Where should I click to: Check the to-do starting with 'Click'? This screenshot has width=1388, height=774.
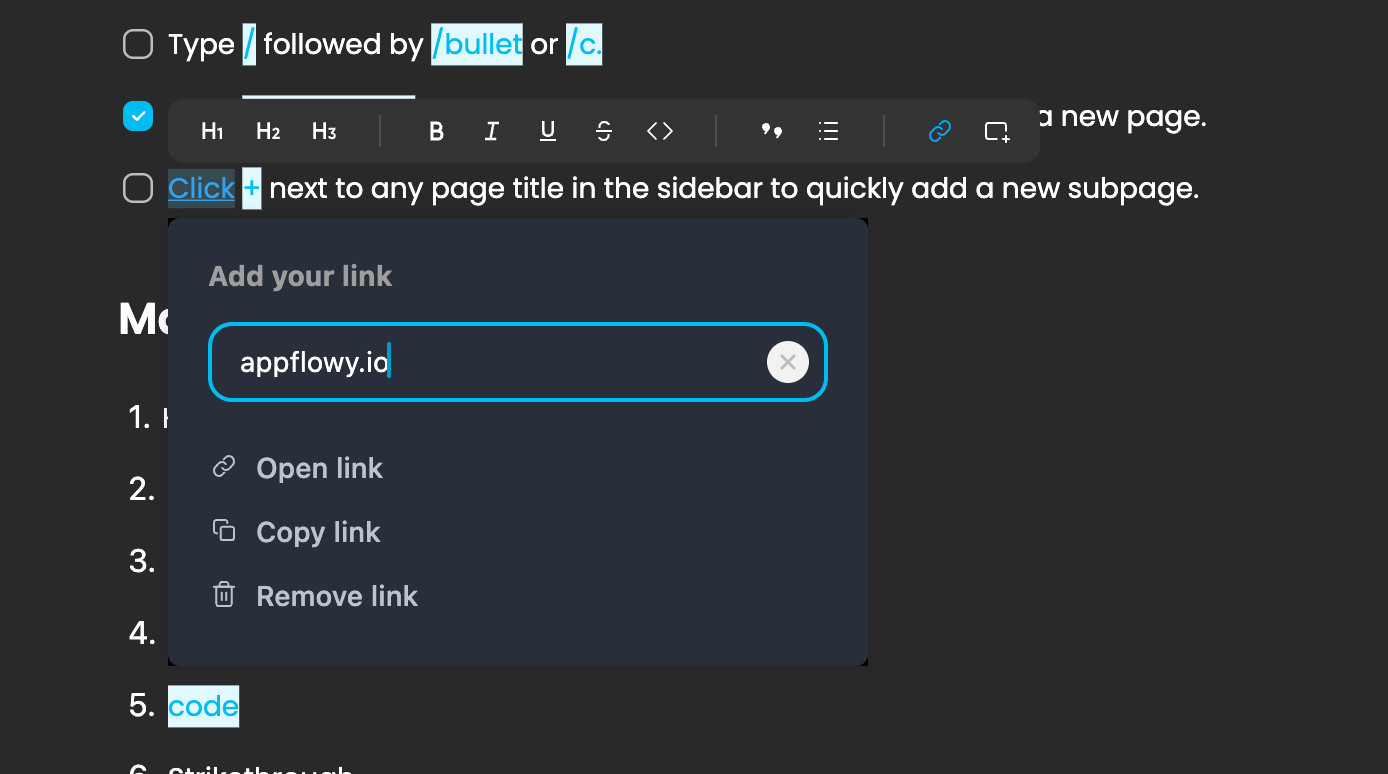point(138,188)
